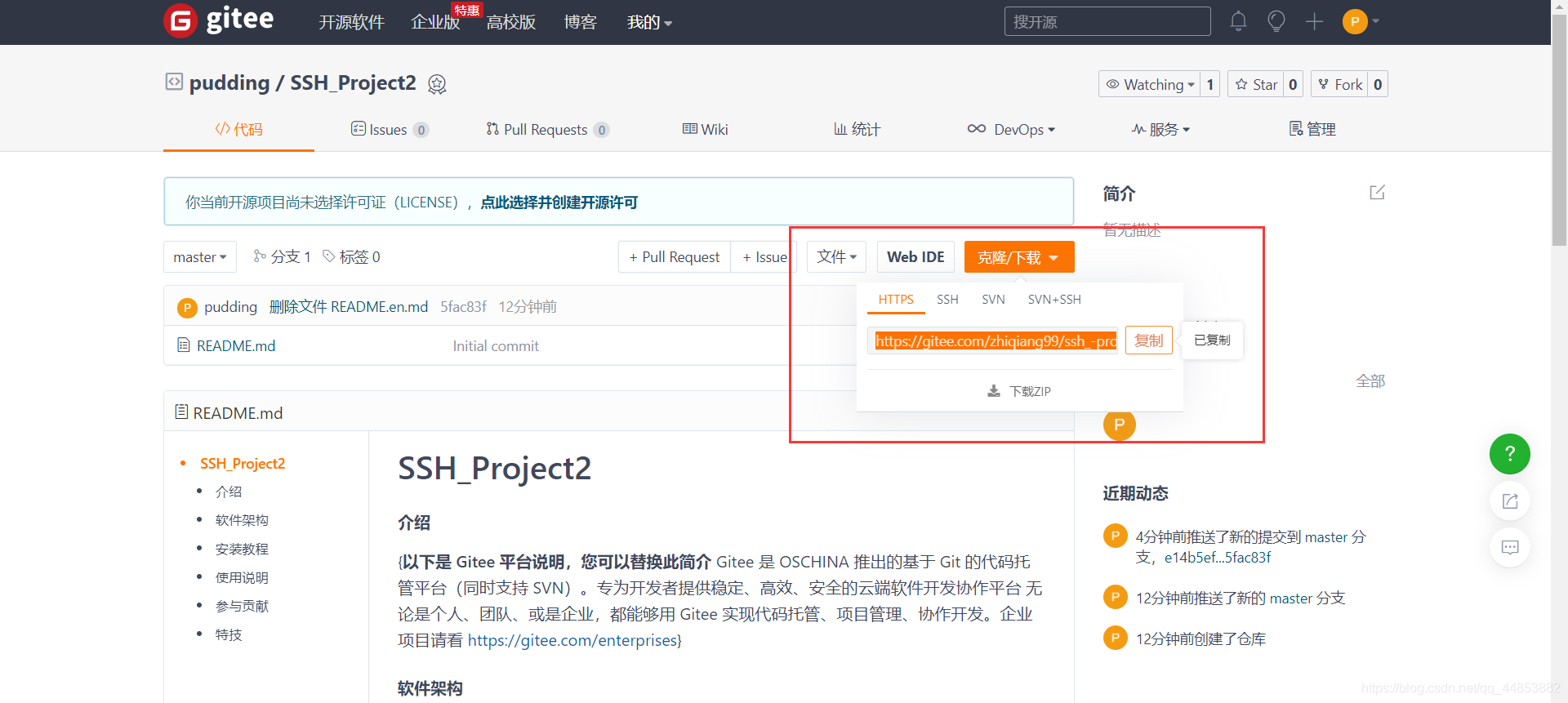Open the master branch selector

tap(200, 257)
